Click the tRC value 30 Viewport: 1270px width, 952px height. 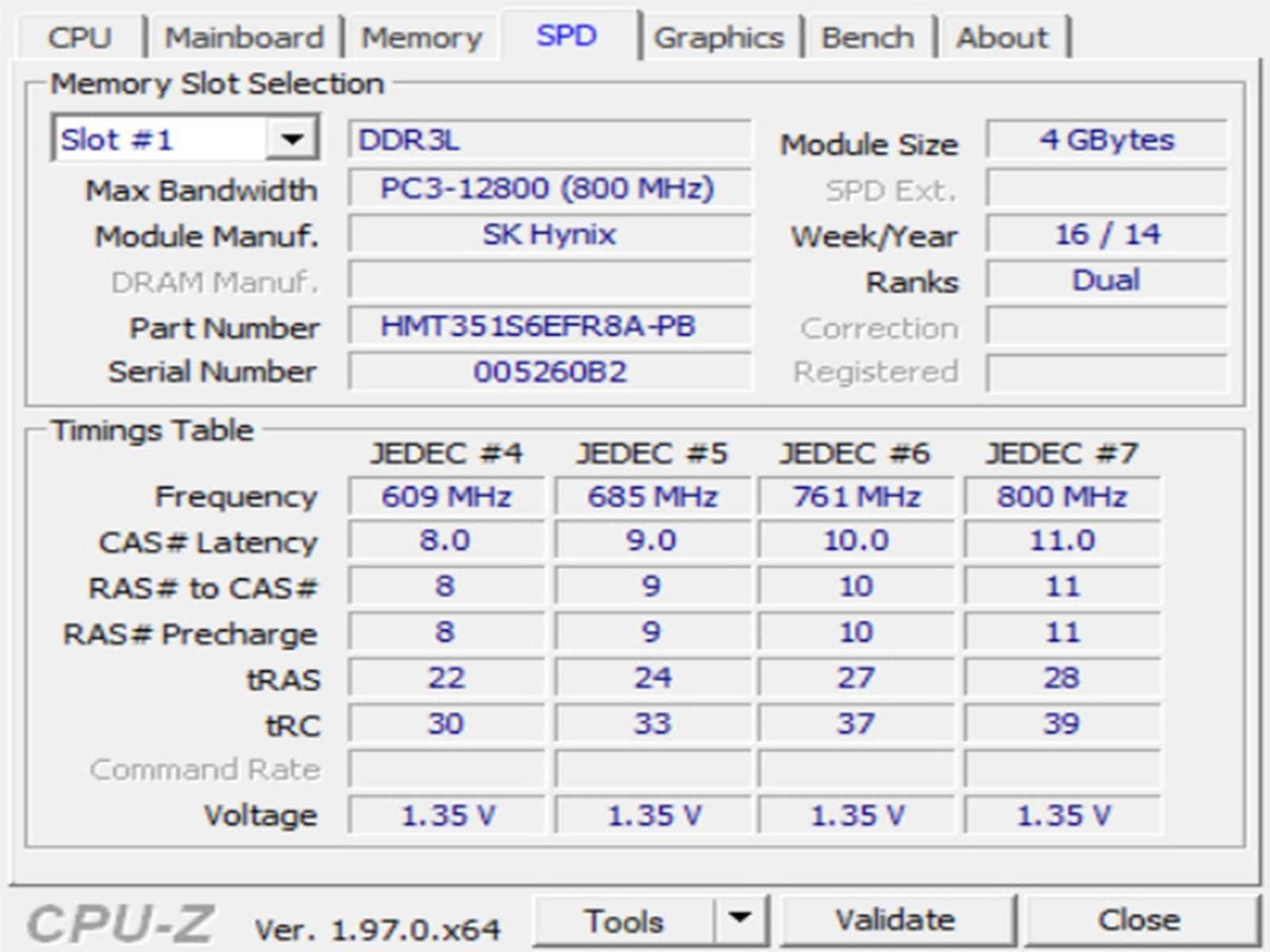446,724
